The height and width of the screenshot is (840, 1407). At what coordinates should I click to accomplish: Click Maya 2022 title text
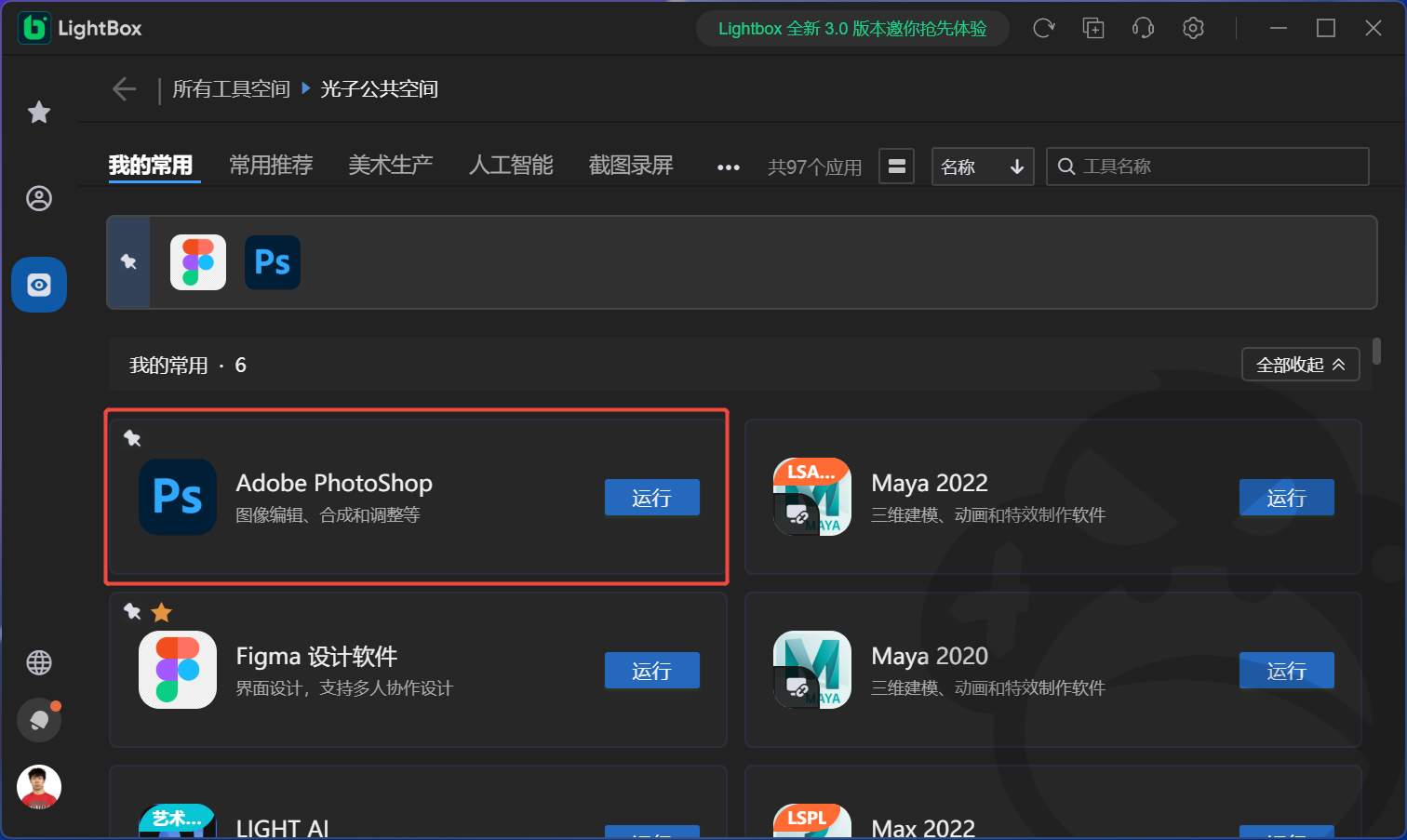click(930, 483)
